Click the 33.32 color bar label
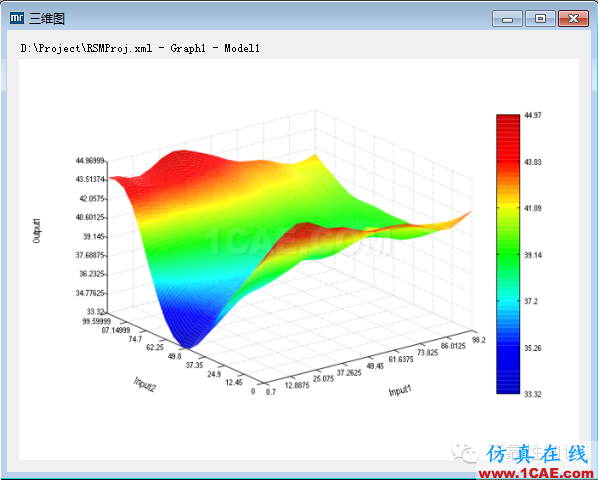The width and height of the screenshot is (598, 481). (532, 394)
